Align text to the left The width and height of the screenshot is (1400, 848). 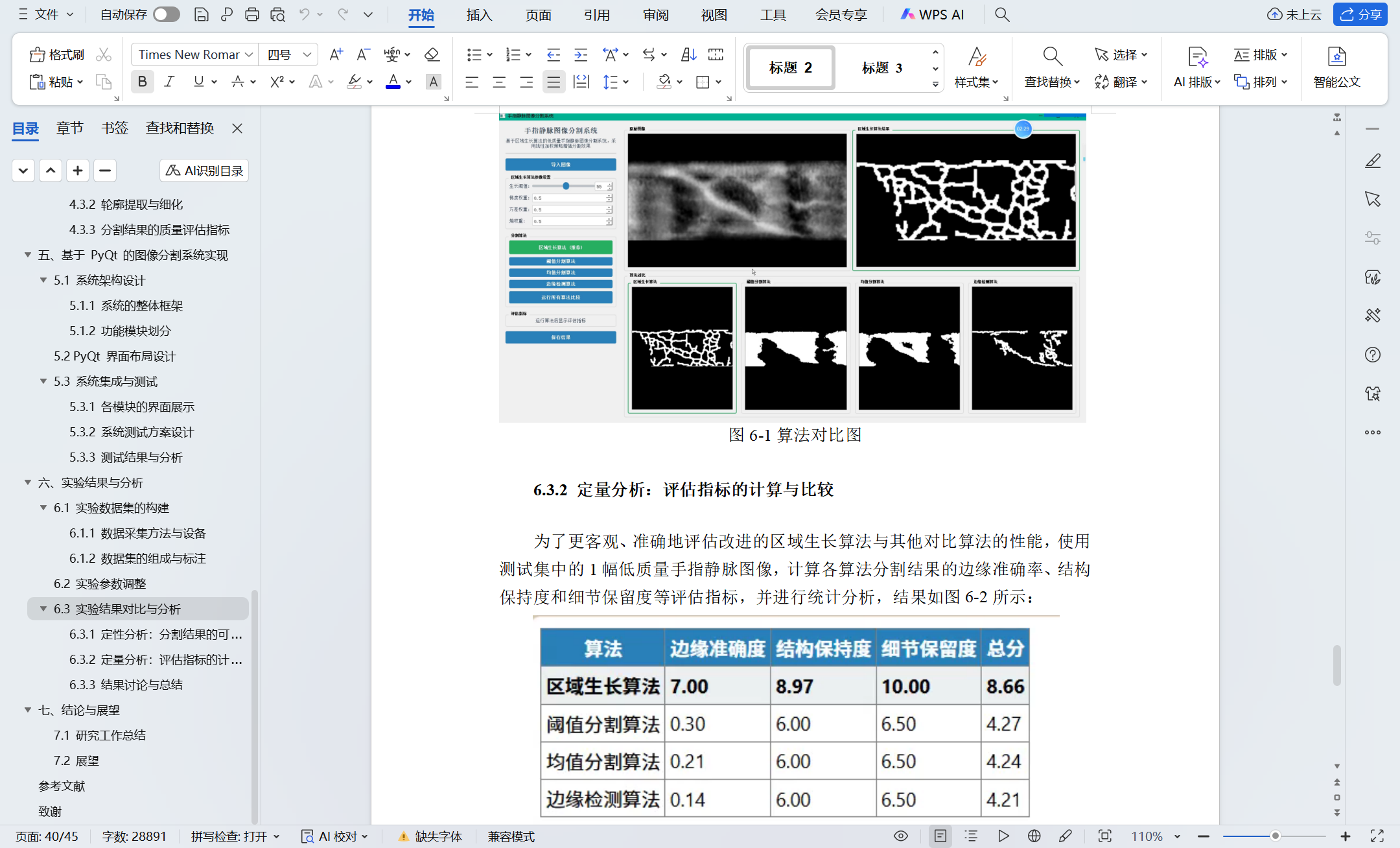click(472, 82)
